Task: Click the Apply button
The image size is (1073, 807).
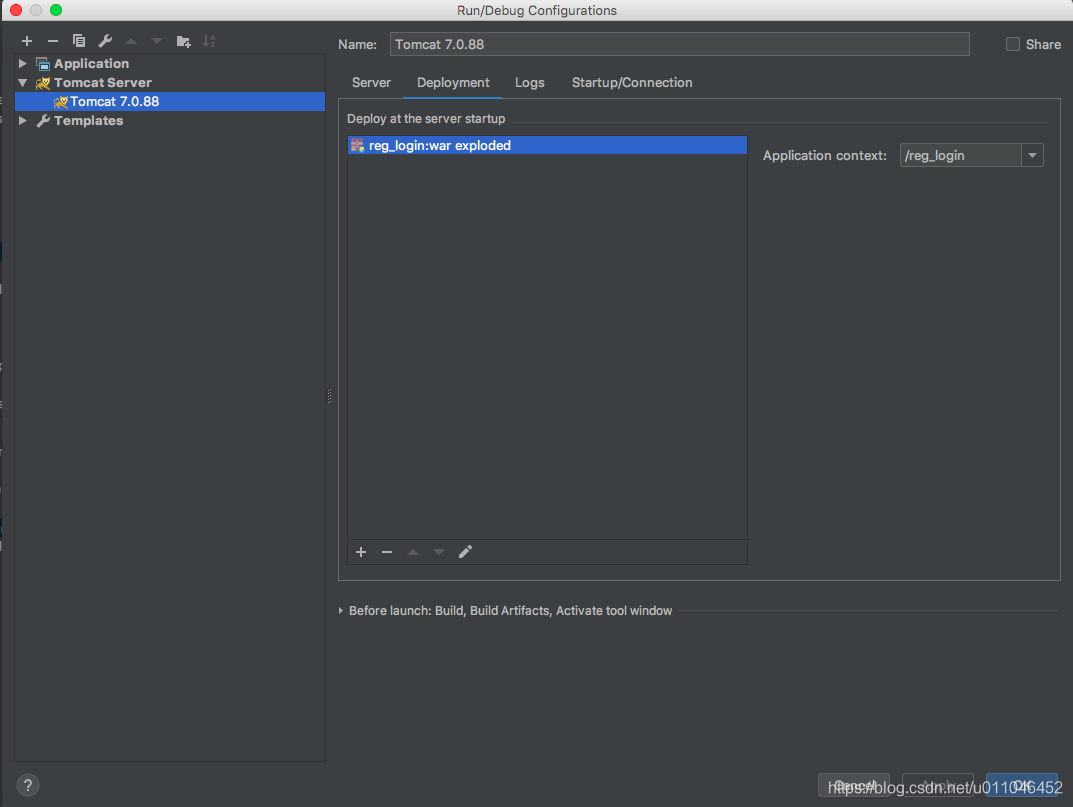Action: click(x=938, y=785)
